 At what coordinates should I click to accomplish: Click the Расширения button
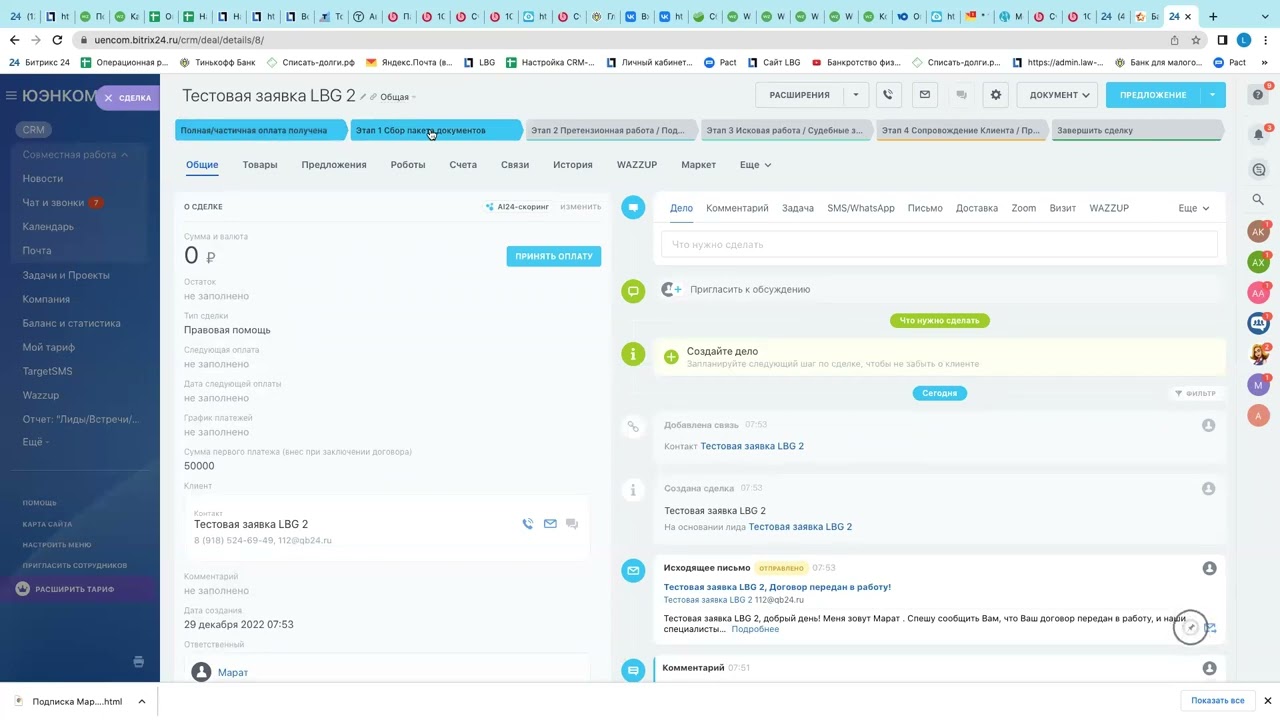click(x=800, y=95)
